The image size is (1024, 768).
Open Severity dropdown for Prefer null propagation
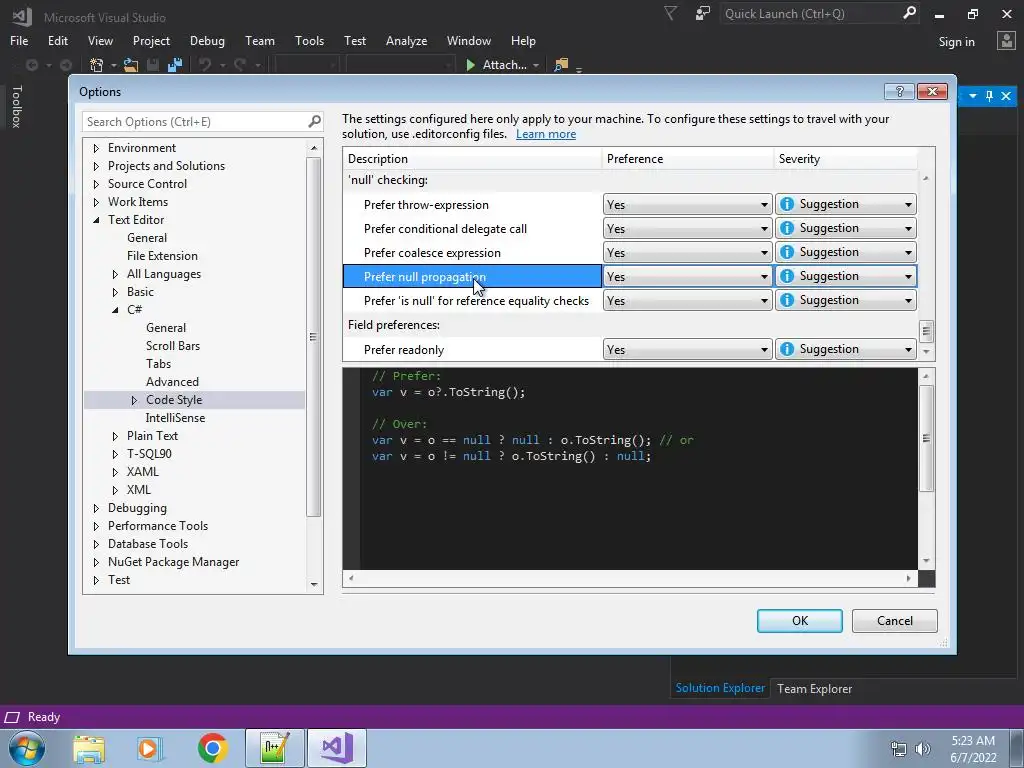[846, 276]
